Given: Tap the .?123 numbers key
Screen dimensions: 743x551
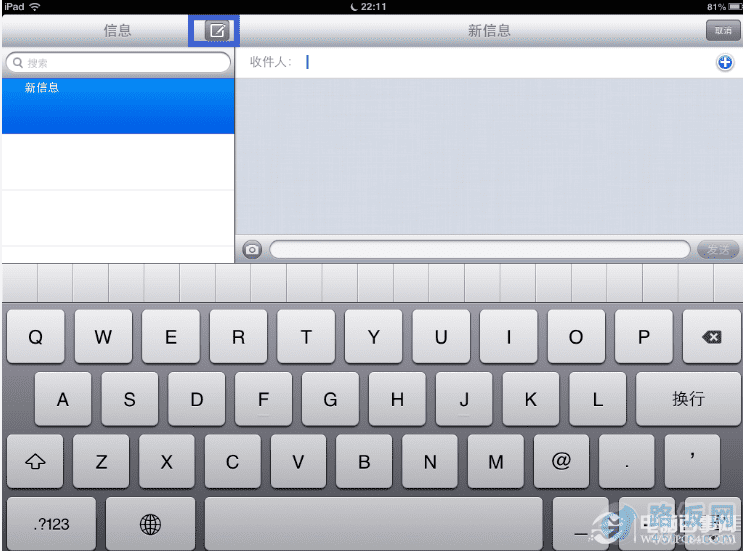Looking at the screenshot, I should 51,524.
